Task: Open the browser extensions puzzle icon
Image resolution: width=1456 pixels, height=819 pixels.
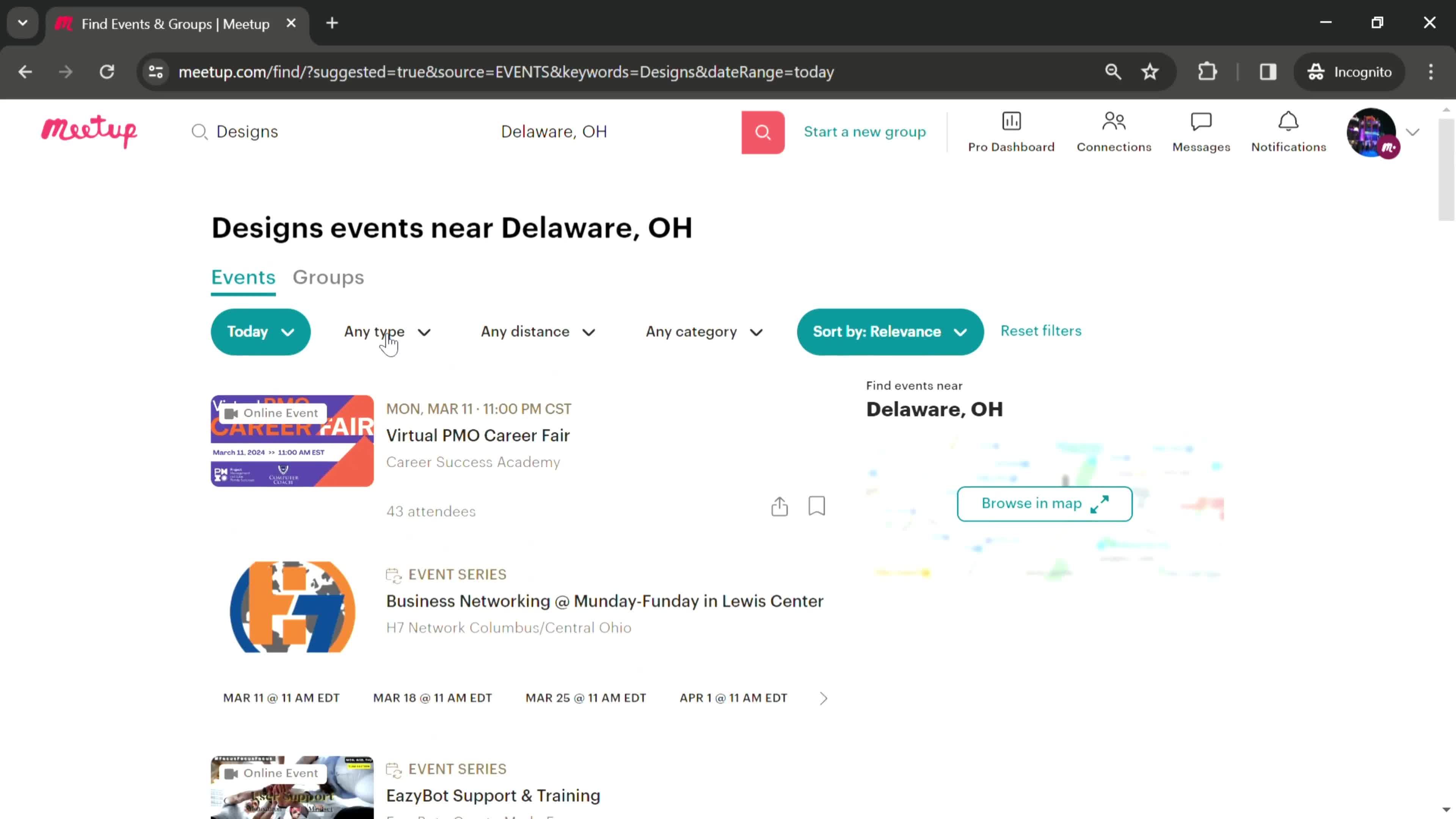Action: [x=1207, y=72]
